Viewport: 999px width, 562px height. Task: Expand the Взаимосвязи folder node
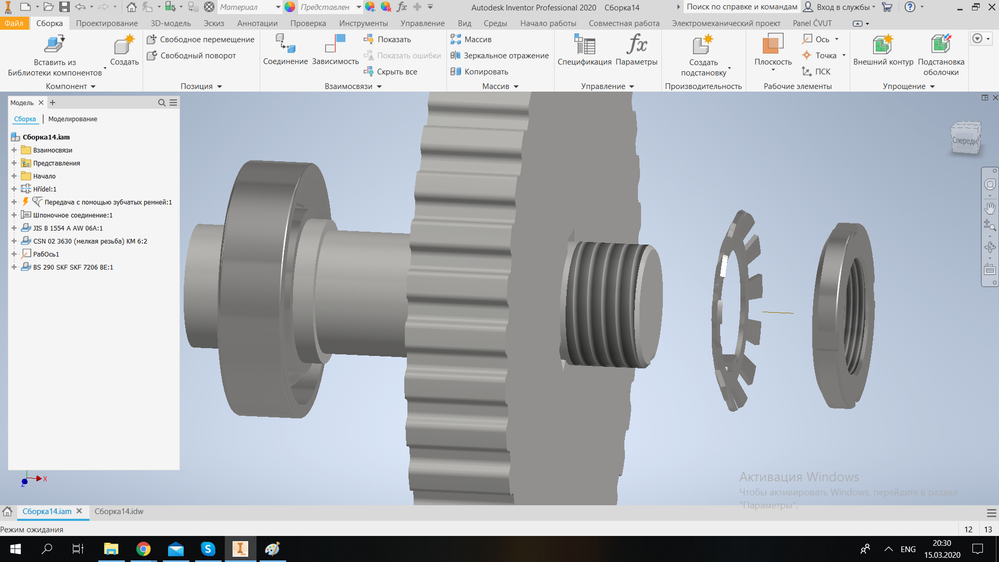pos(14,150)
